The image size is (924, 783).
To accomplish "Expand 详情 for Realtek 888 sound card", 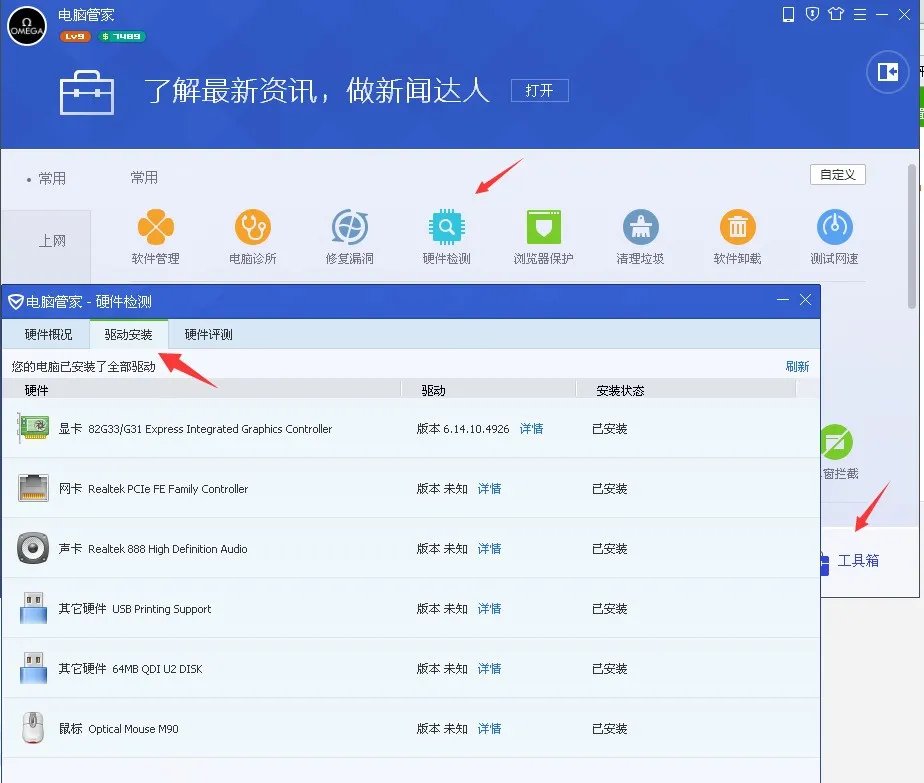I will coord(489,548).
